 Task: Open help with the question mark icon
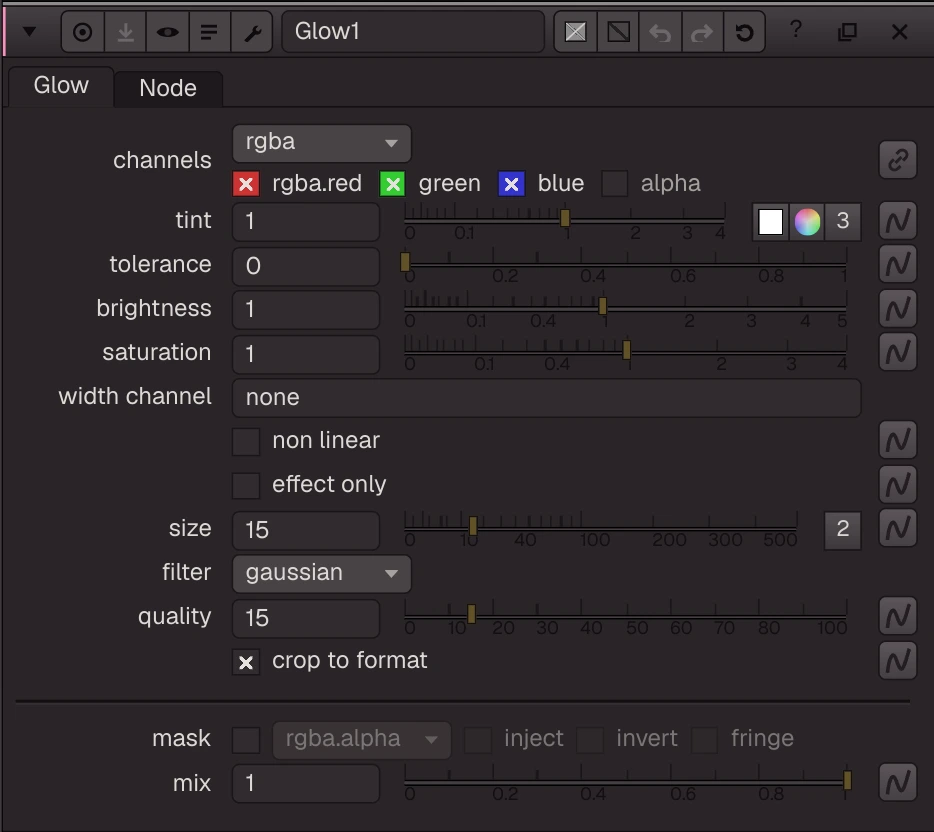coord(796,29)
